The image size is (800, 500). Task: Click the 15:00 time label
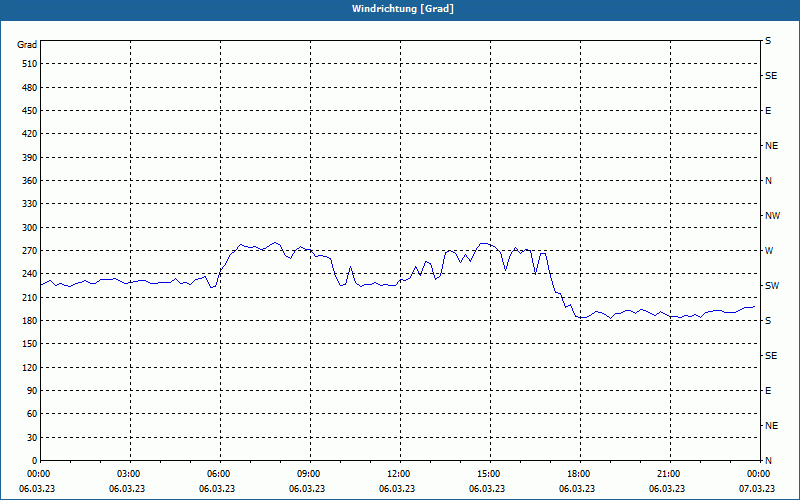point(489,474)
